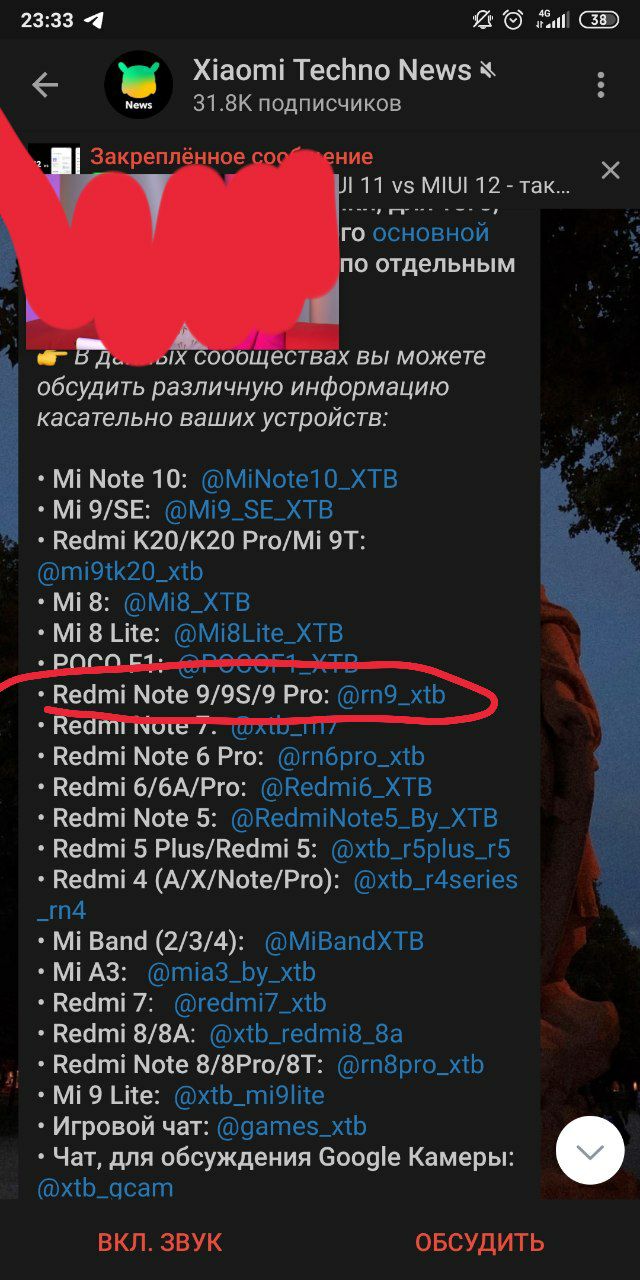
Task: Tap the back arrow icon
Action: coord(45,85)
